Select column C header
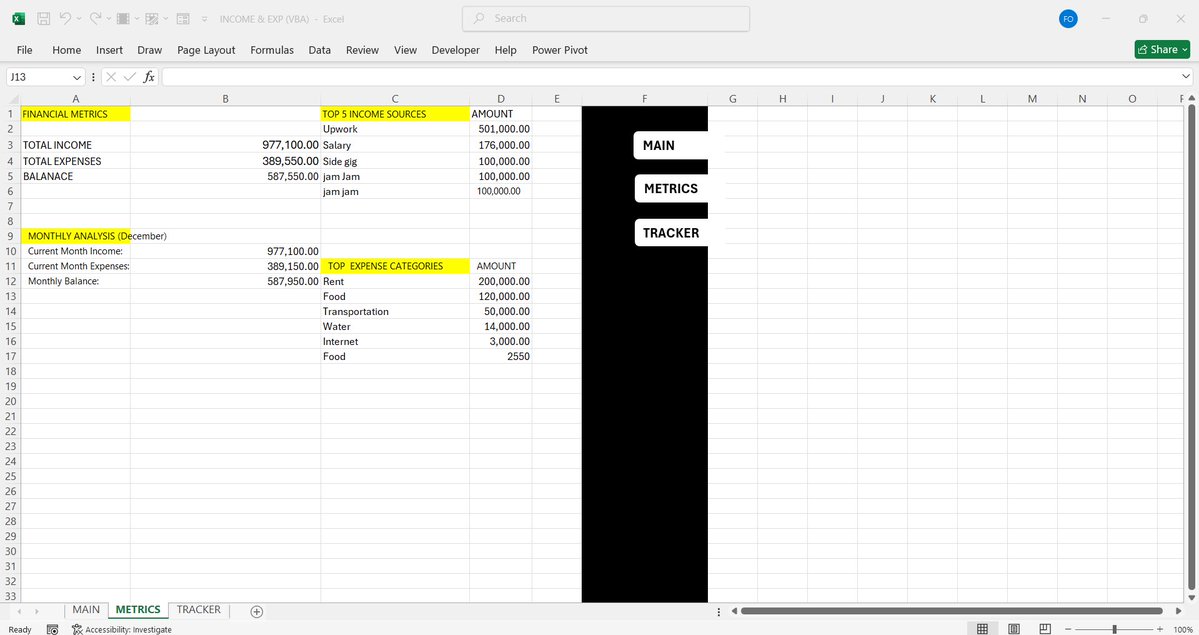Screen dimensions: 1199x635 coord(395,99)
